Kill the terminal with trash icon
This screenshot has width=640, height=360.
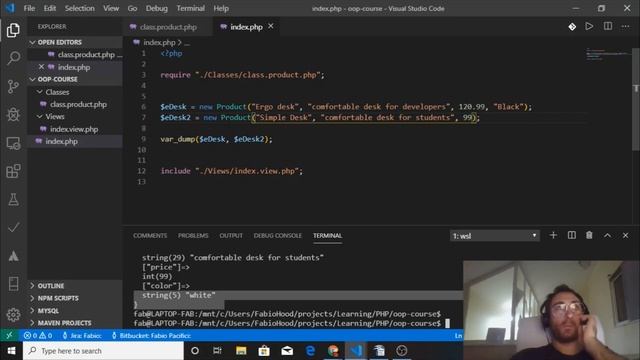click(x=589, y=235)
